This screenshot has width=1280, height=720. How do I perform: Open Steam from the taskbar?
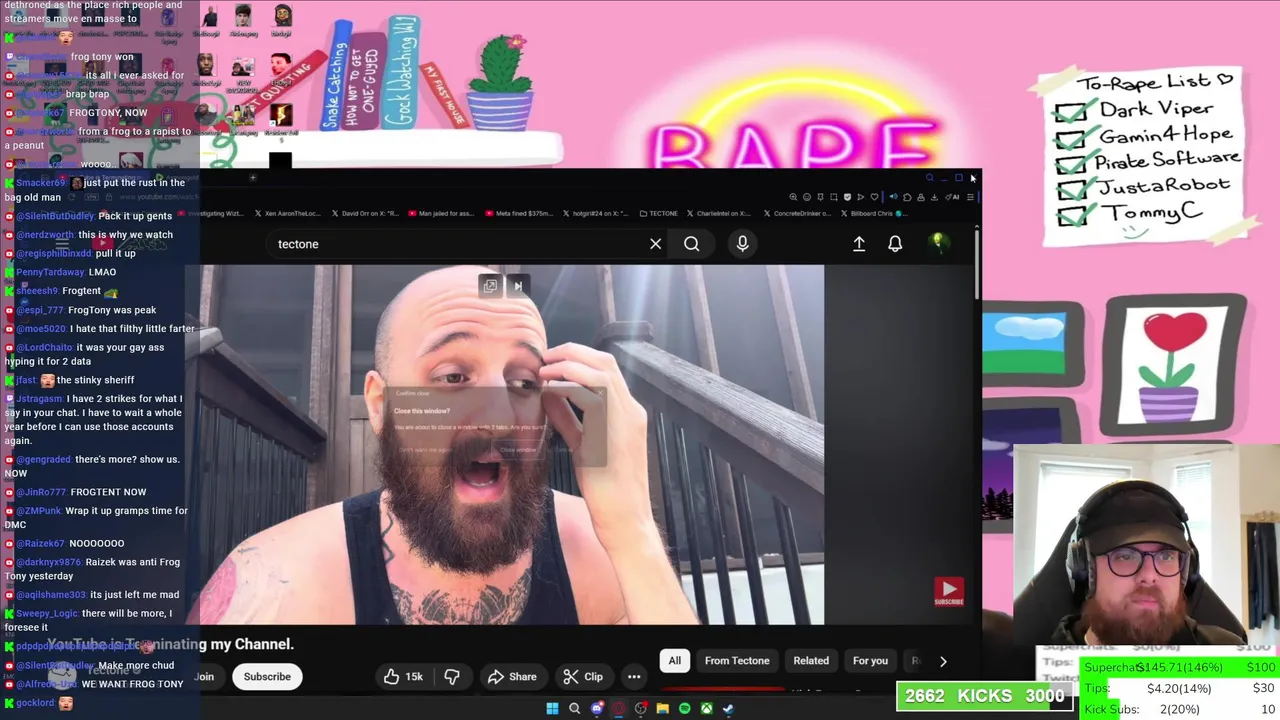[728, 709]
